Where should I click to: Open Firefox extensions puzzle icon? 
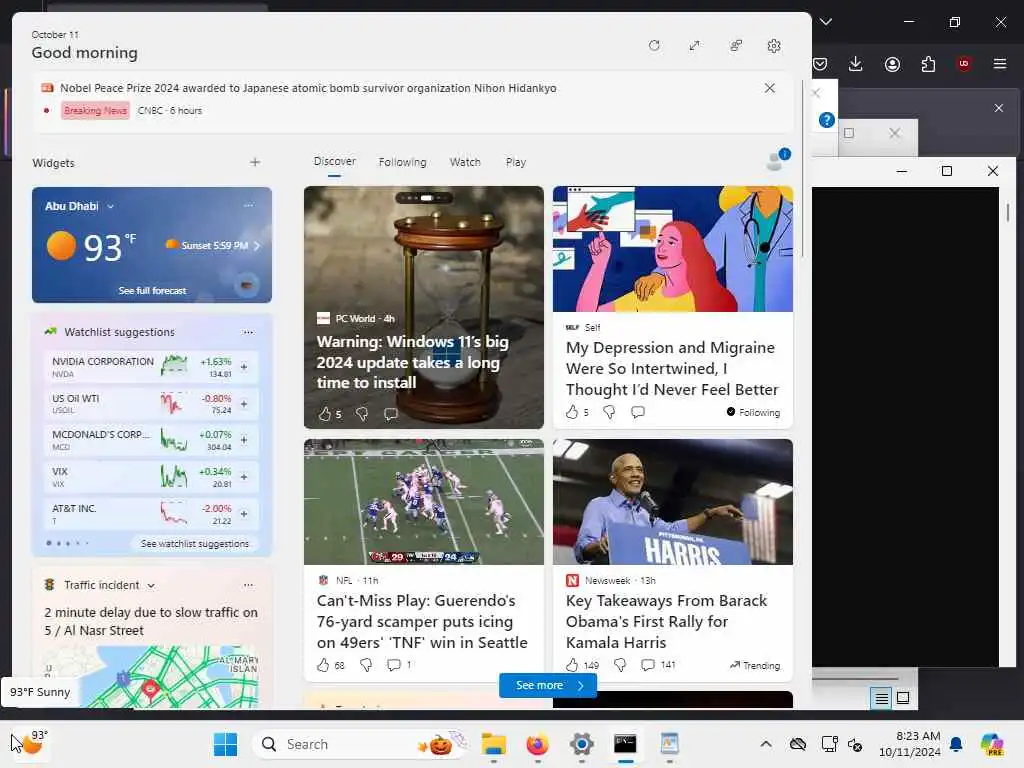pyautogui.click(x=928, y=63)
